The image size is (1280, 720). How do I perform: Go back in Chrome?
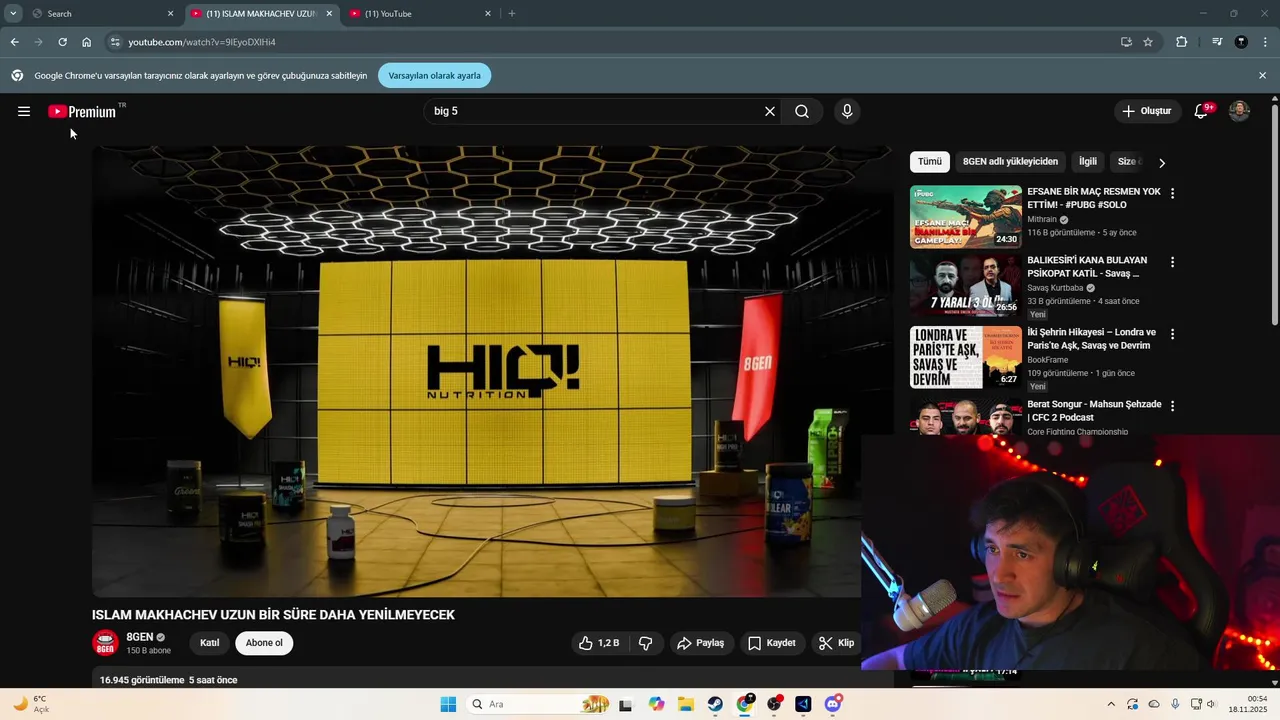(x=14, y=42)
